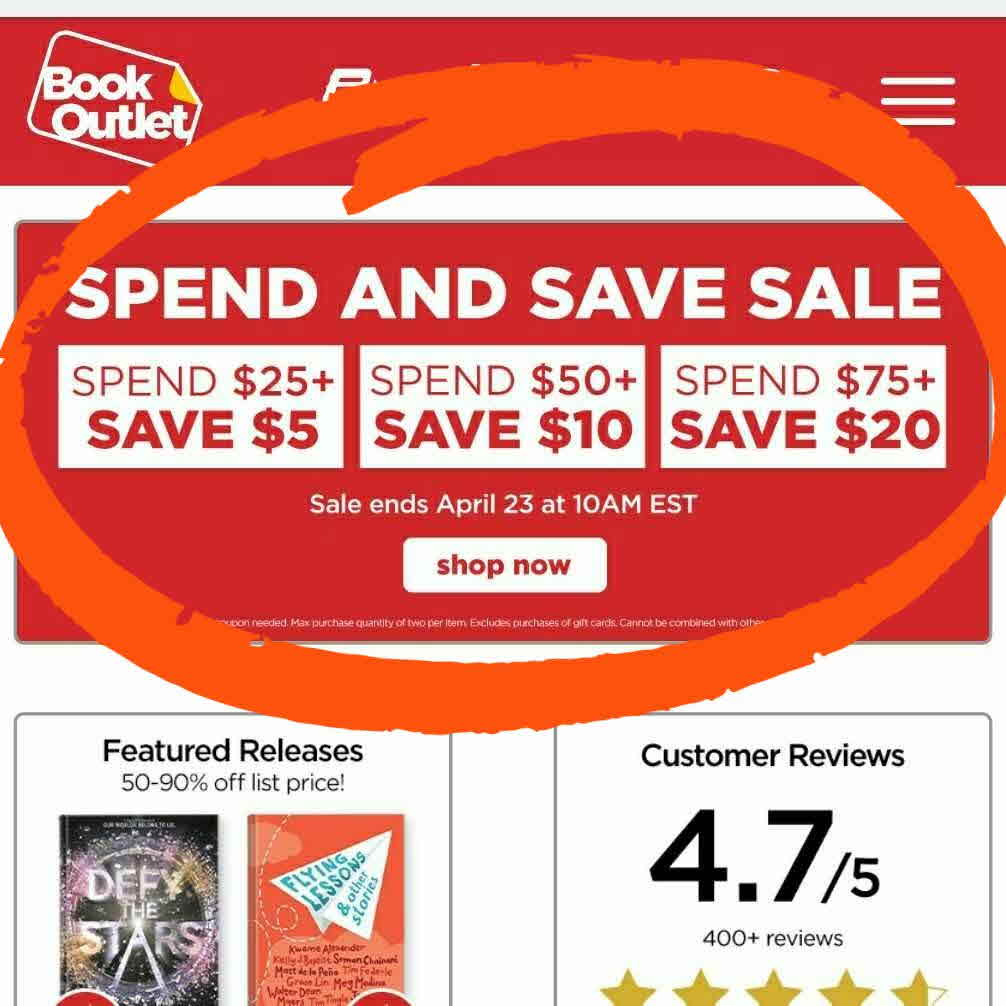Click the red badge under Flying Lessons
The height and width of the screenshot is (1006, 1006).
[x=382, y=998]
